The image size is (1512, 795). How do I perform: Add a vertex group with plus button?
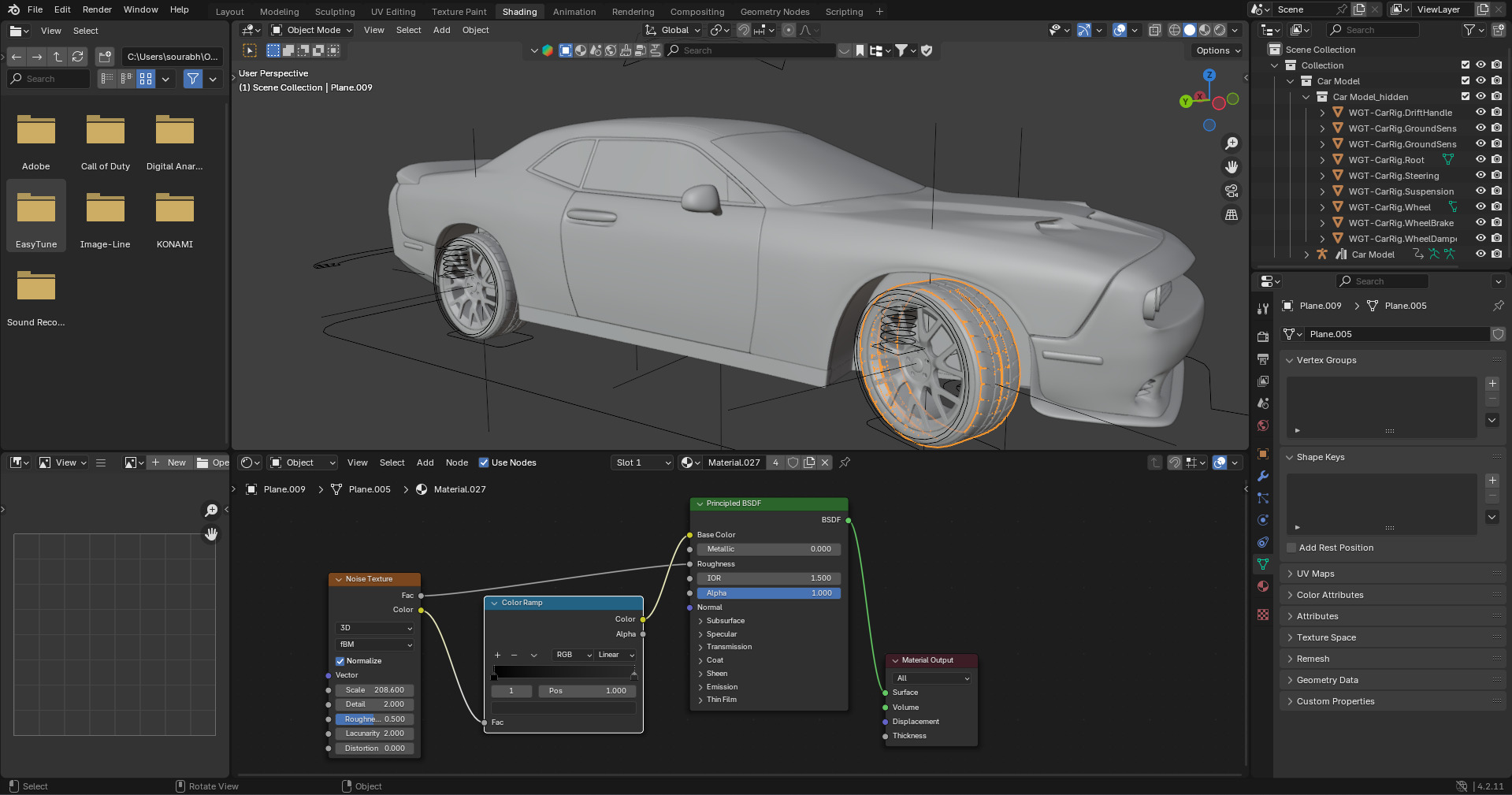tap(1492, 384)
